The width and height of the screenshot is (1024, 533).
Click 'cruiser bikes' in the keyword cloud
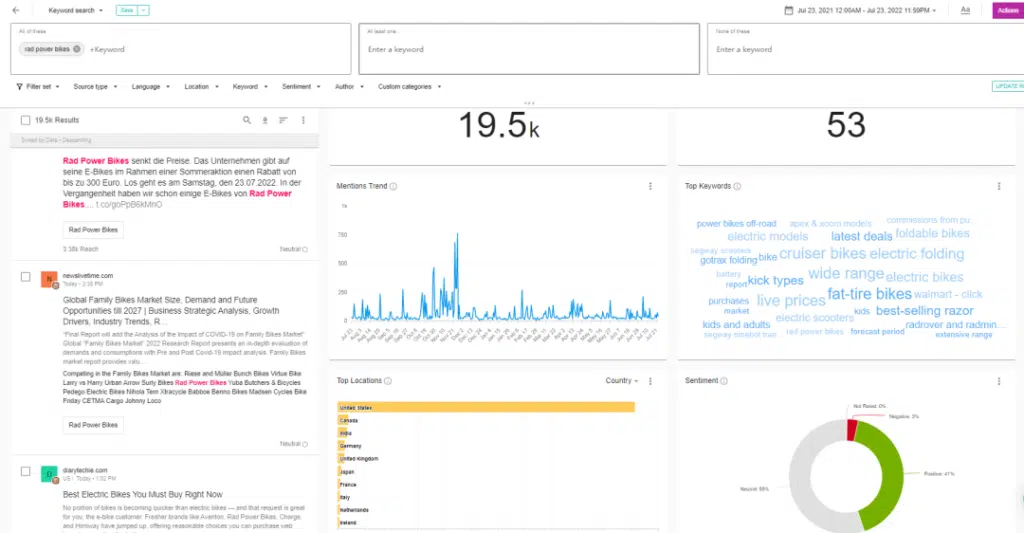click(822, 253)
